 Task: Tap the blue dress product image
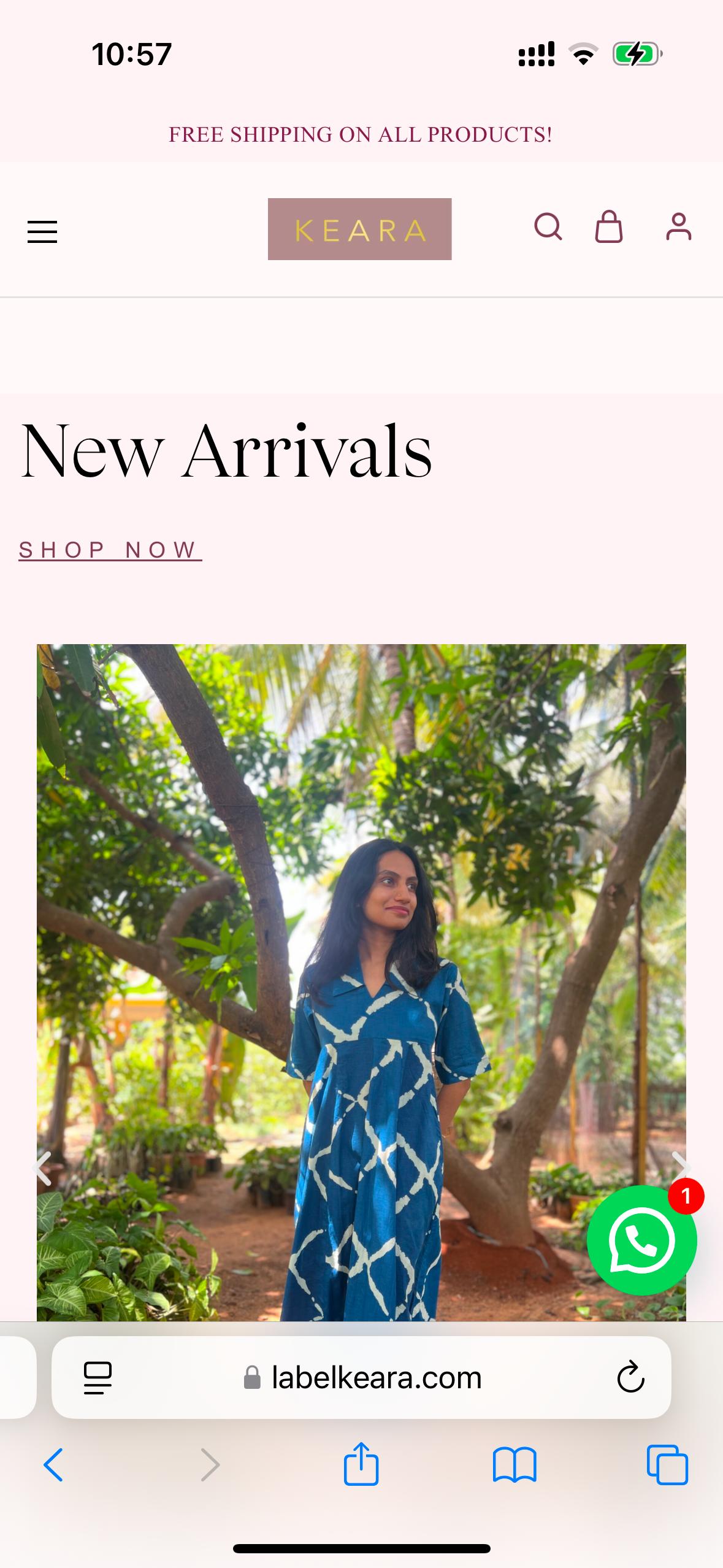tap(361, 982)
